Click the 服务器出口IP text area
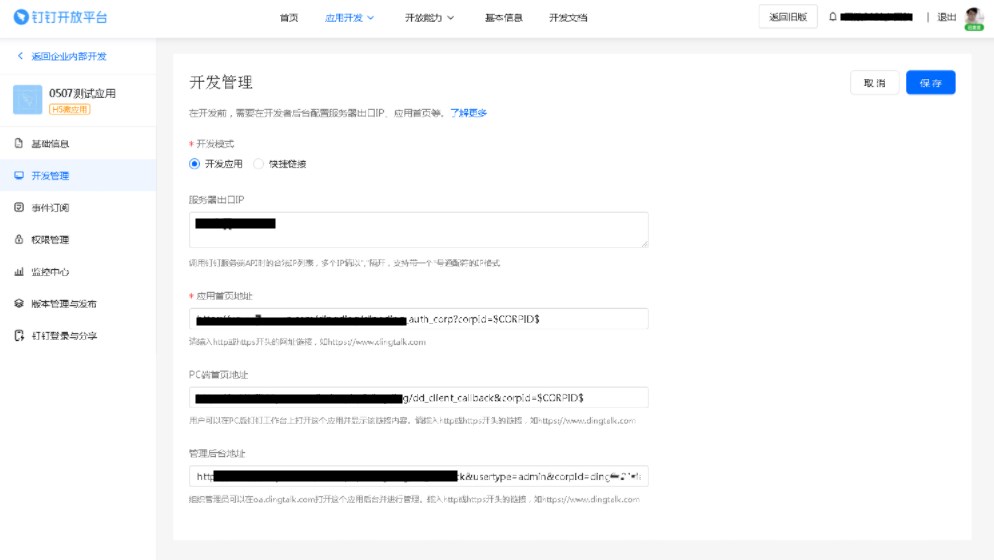Screen dimensions: 994x560 coord(418,230)
